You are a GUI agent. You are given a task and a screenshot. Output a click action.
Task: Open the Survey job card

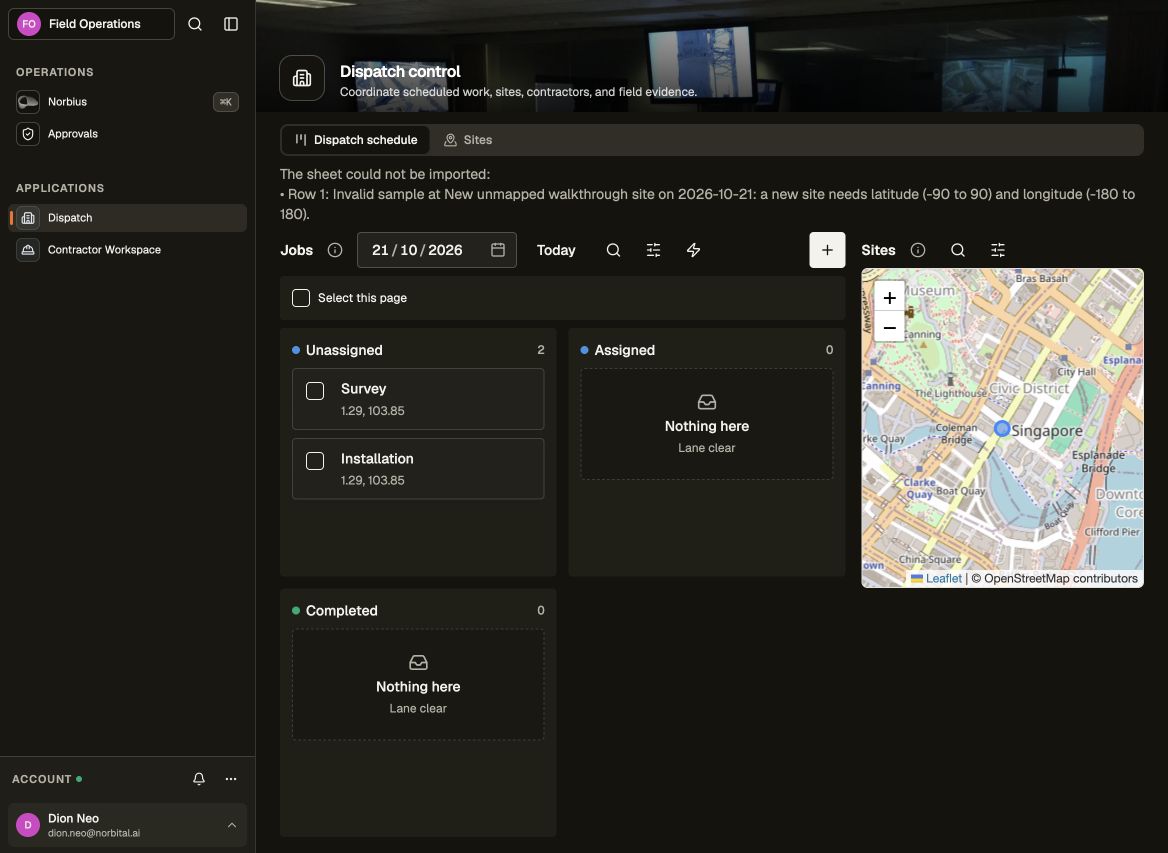pyautogui.click(x=418, y=399)
